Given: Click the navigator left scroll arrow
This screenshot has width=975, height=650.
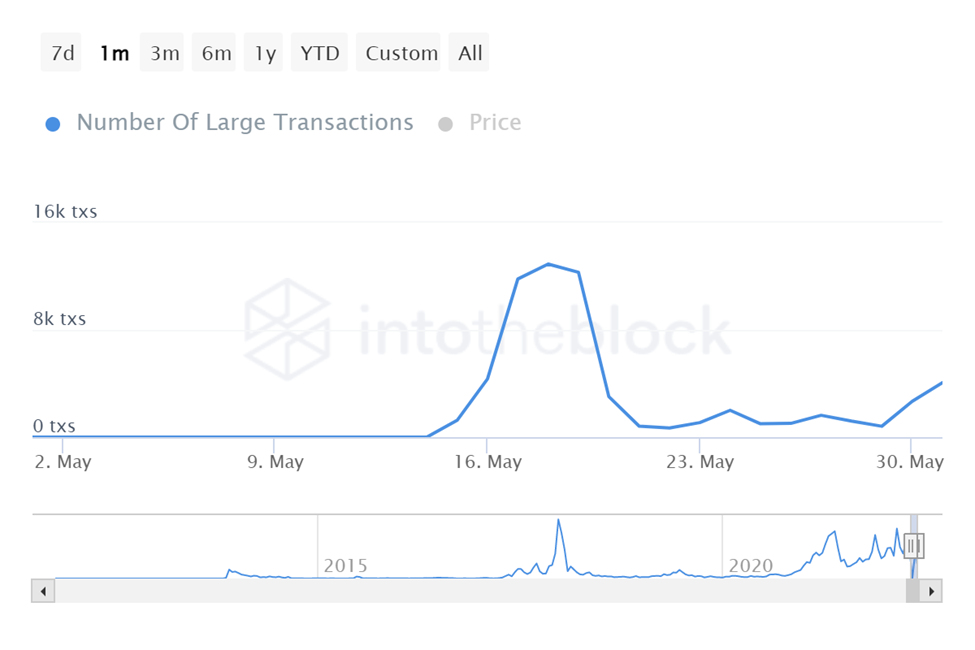Looking at the screenshot, I should click(44, 591).
